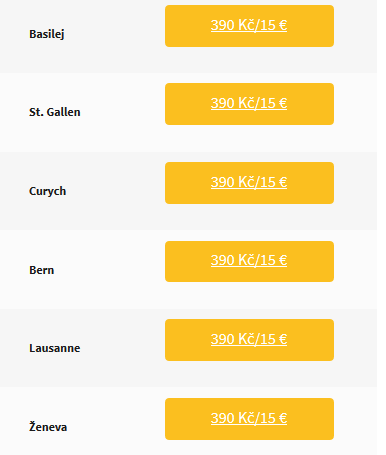Screen dimensions: 386x455
Task: Follow the underlined price link beside Basilej
Action: point(249,25)
